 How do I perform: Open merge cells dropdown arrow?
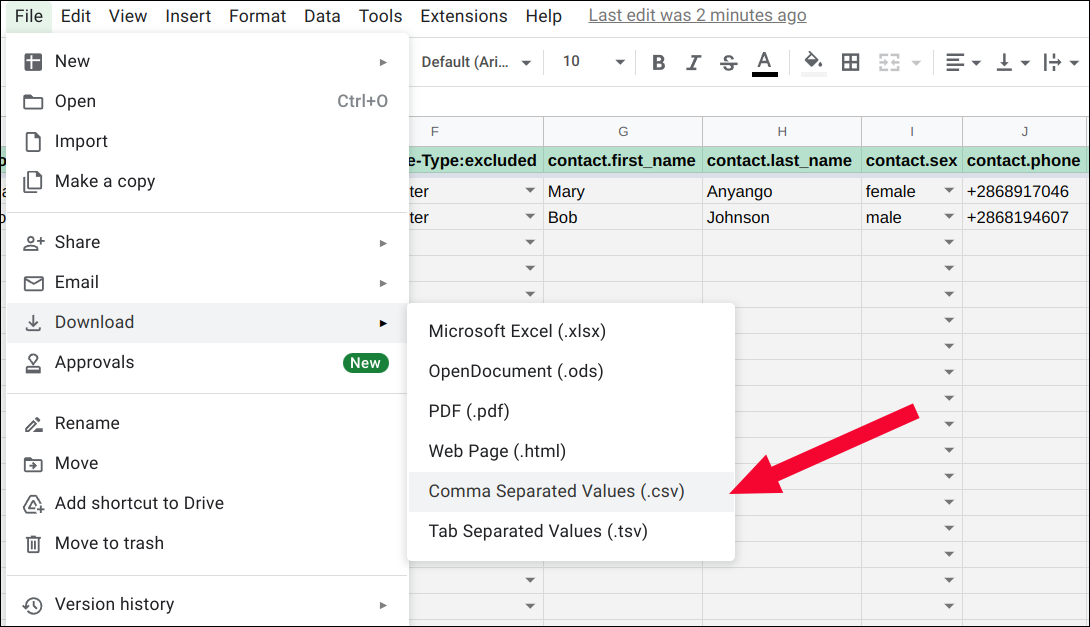tap(916, 63)
